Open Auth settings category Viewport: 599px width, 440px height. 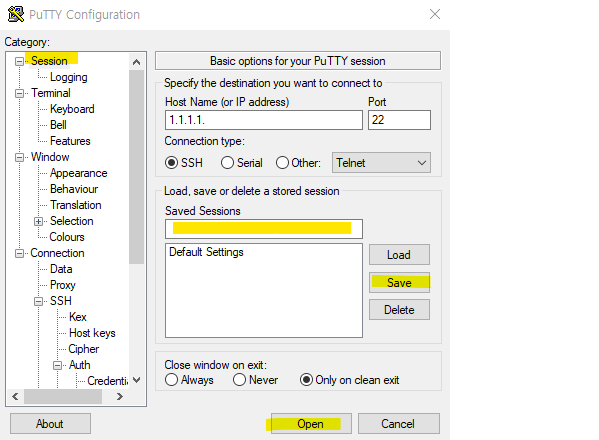tap(79, 365)
